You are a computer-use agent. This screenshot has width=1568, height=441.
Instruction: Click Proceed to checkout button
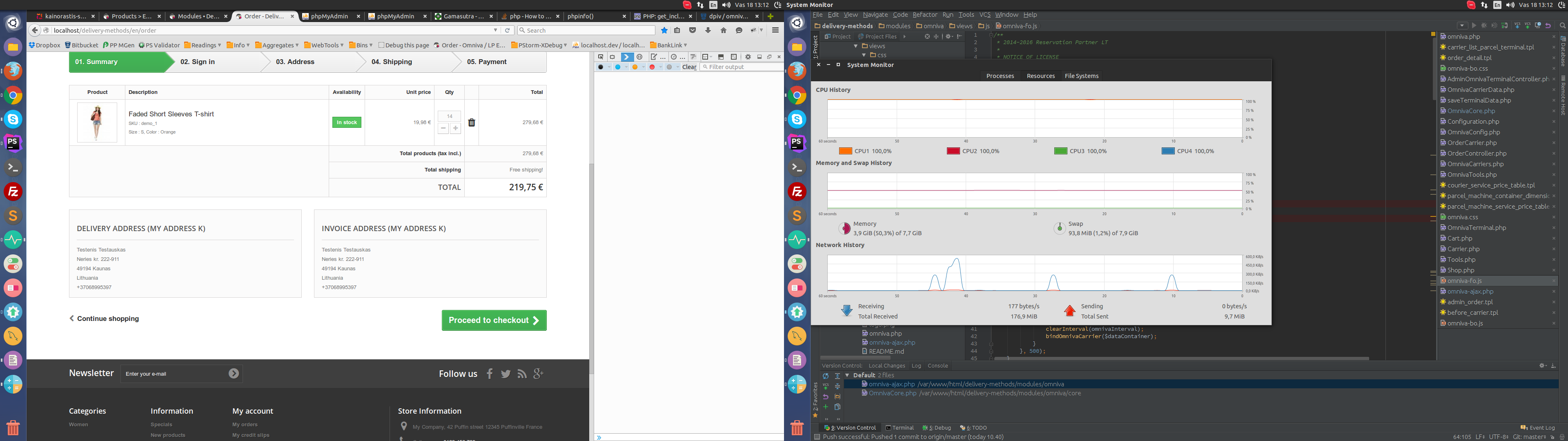coord(494,321)
